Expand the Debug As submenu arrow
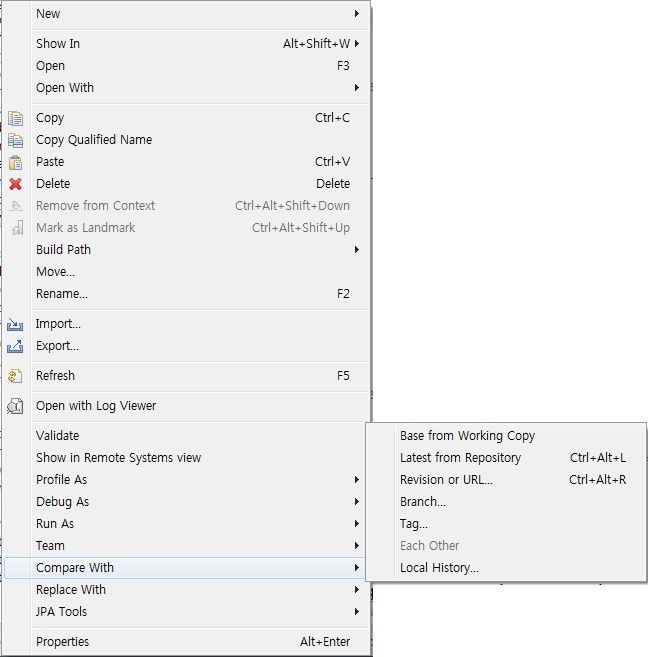Viewport: 648px width, 657px height. click(356, 502)
